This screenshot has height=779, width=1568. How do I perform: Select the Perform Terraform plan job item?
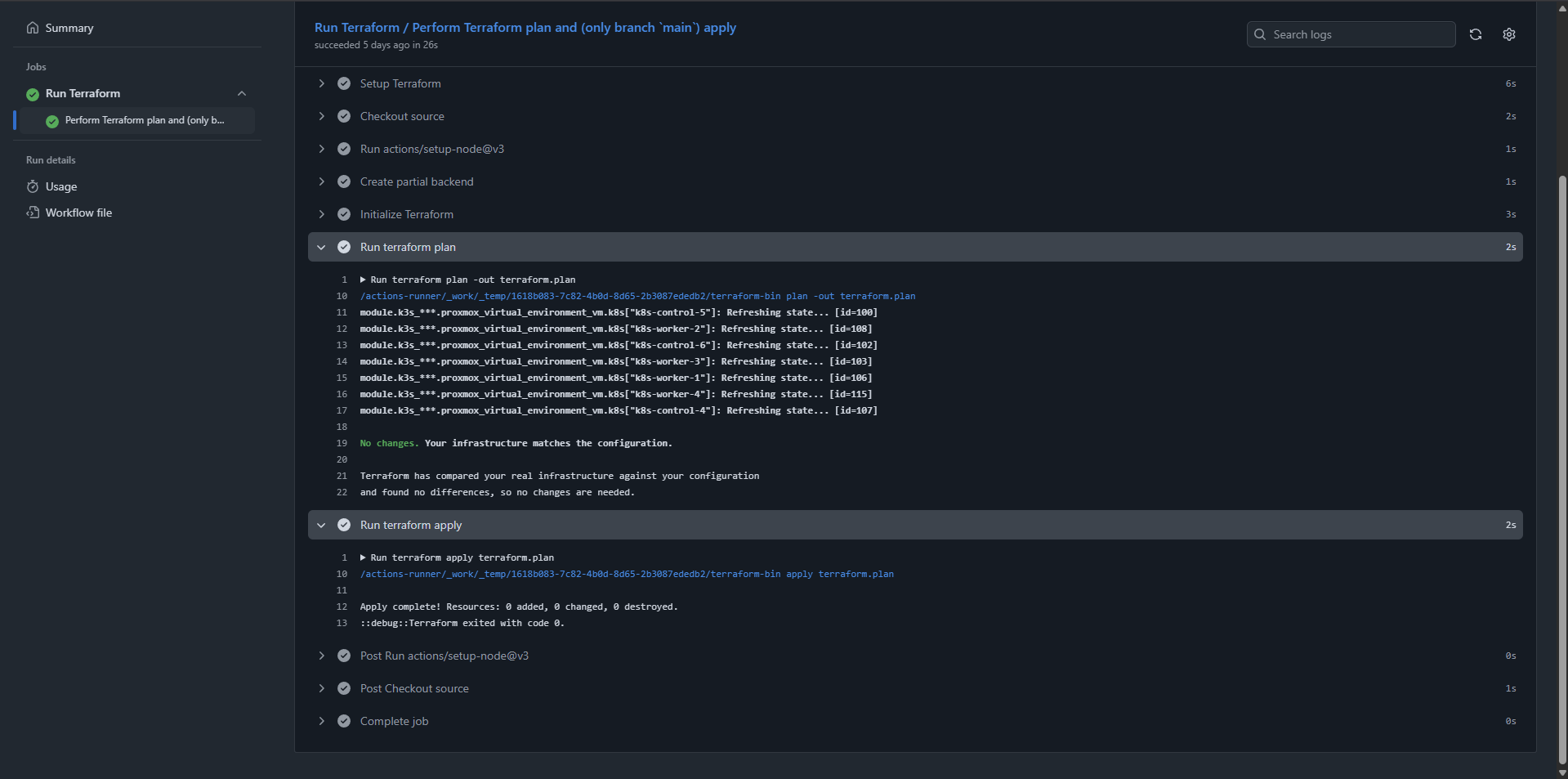[x=144, y=120]
